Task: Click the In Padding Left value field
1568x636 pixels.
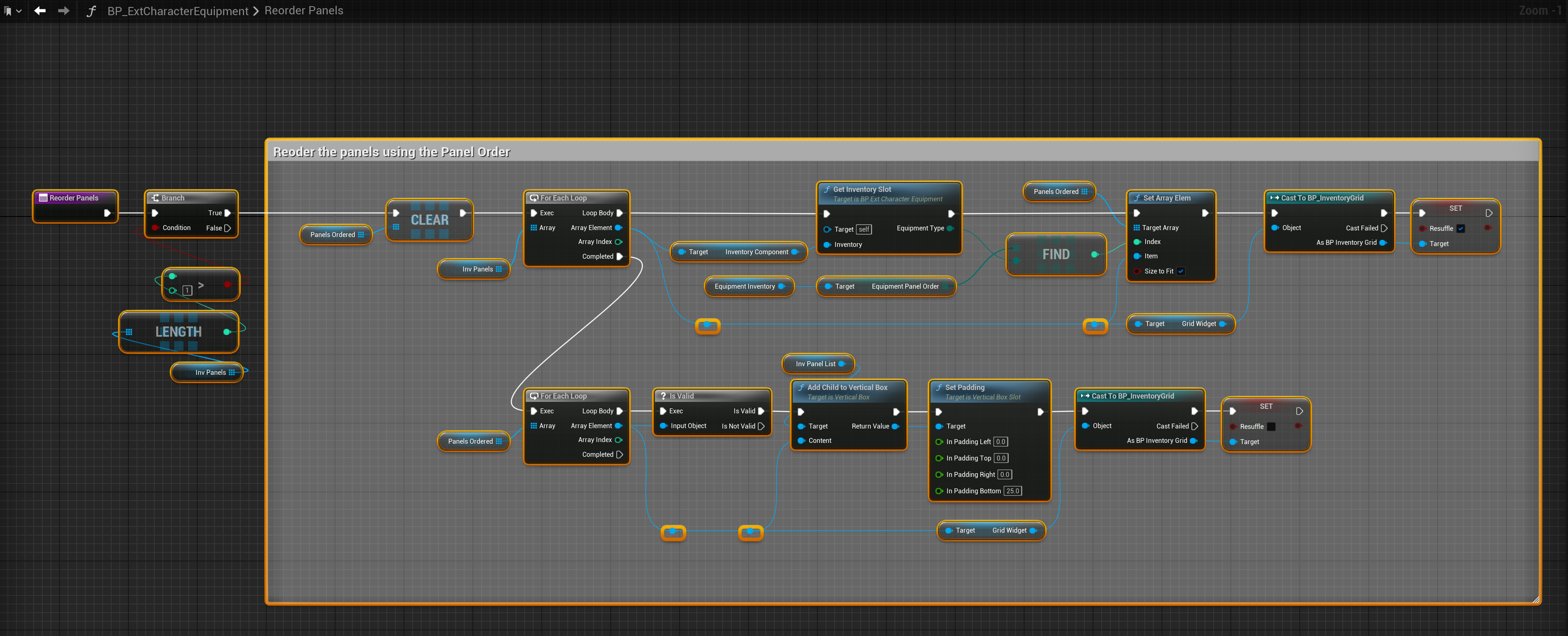Action: click(1001, 442)
